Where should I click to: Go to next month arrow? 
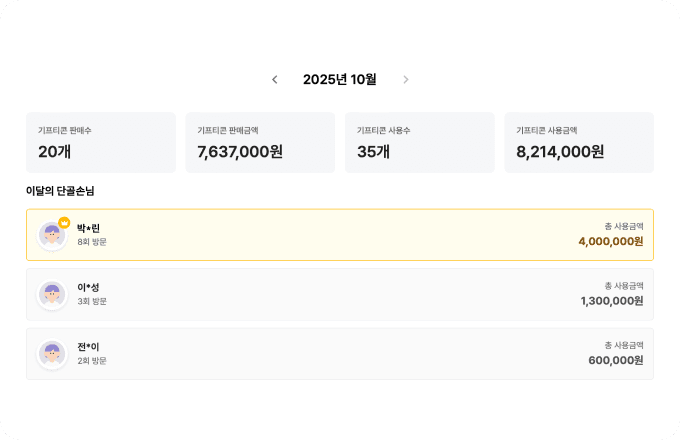[x=405, y=80]
